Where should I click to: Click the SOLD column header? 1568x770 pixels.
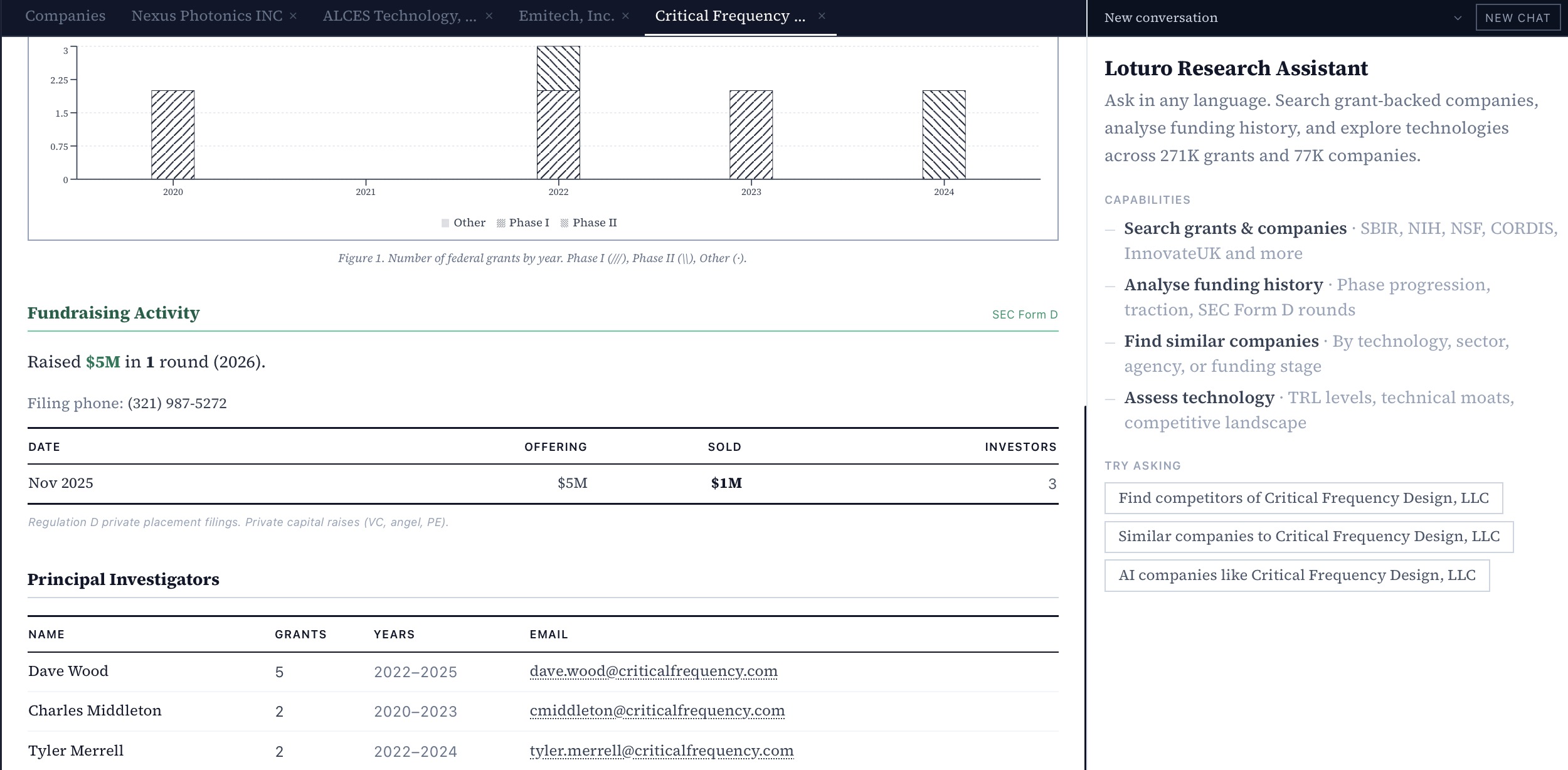[x=724, y=447]
